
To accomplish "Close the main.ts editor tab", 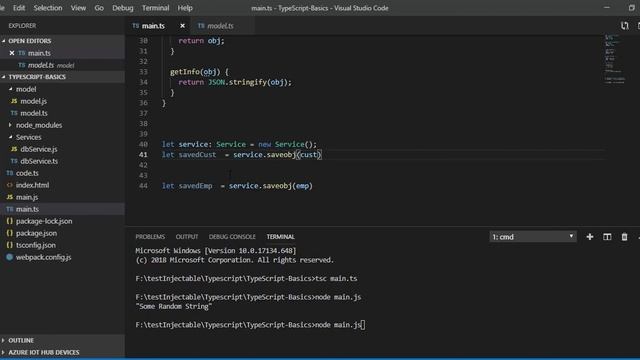I will pos(182,26).
